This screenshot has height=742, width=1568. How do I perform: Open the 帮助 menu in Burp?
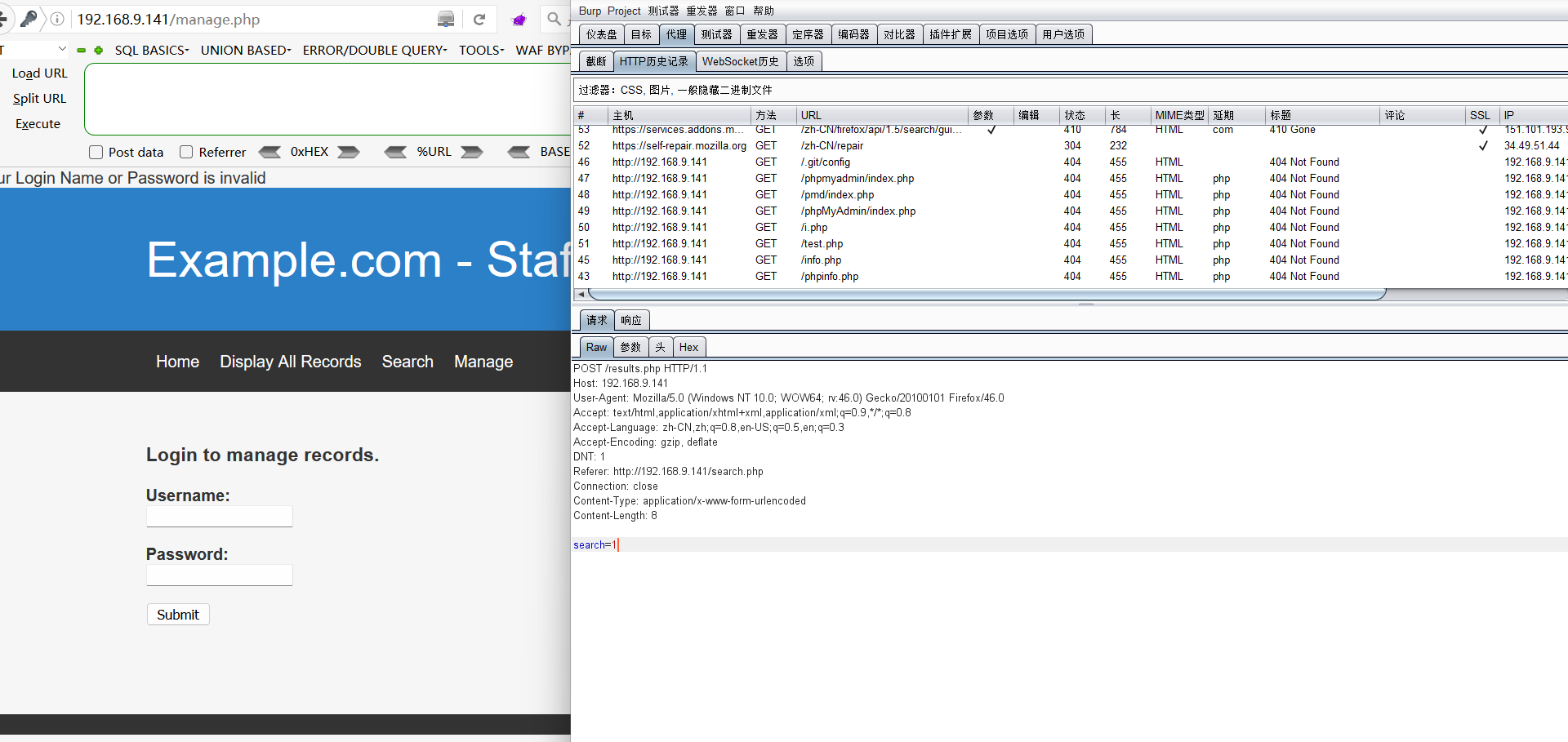pyautogui.click(x=764, y=11)
